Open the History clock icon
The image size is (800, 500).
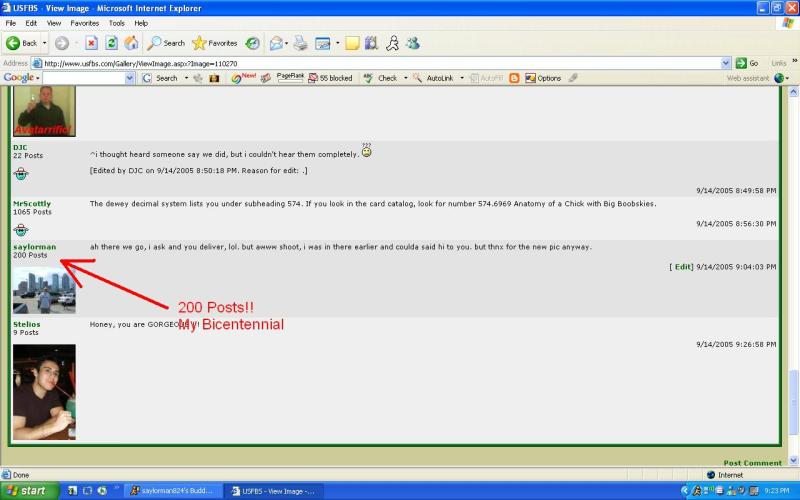coord(253,43)
